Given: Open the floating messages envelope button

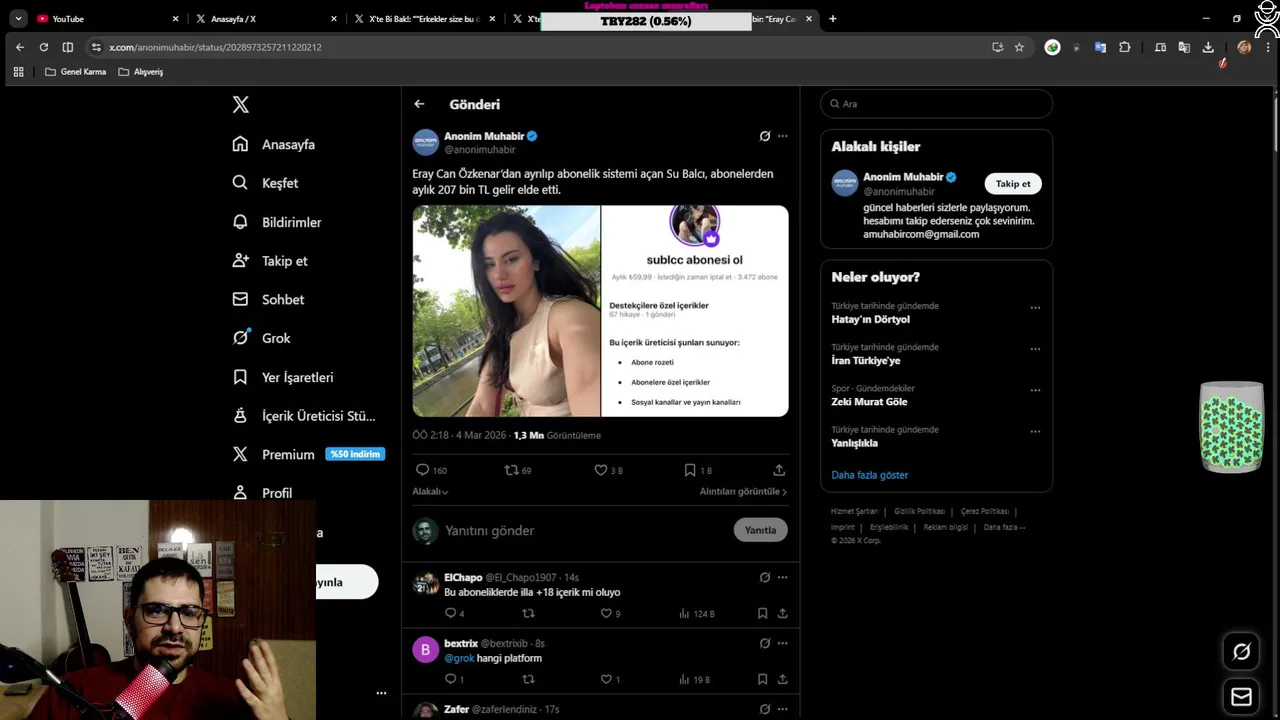Looking at the screenshot, I should [1241, 696].
